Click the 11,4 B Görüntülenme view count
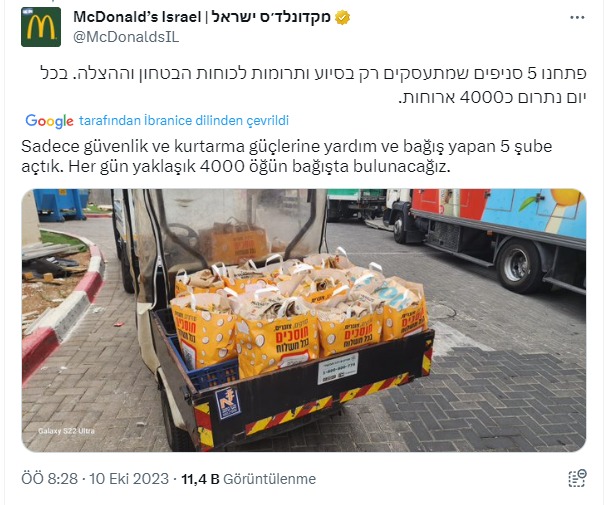This screenshot has width=605, height=505. pos(248,479)
